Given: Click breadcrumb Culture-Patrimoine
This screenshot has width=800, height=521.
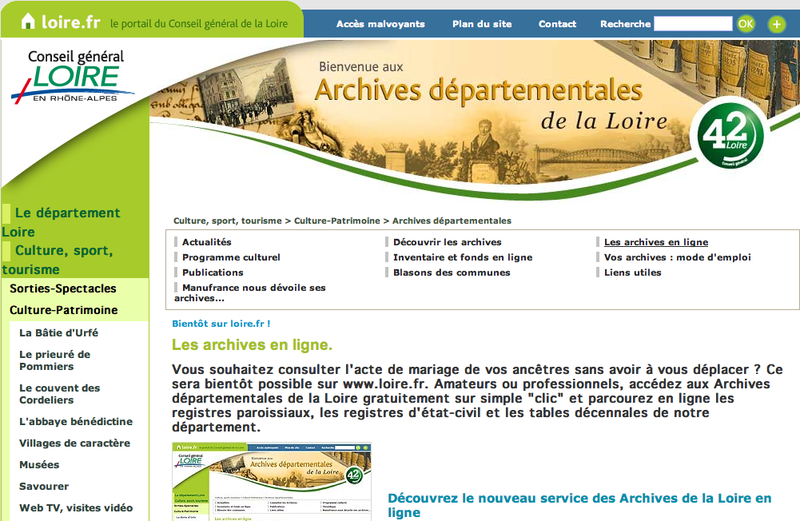Looking at the screenshot, I should (337, 221).
